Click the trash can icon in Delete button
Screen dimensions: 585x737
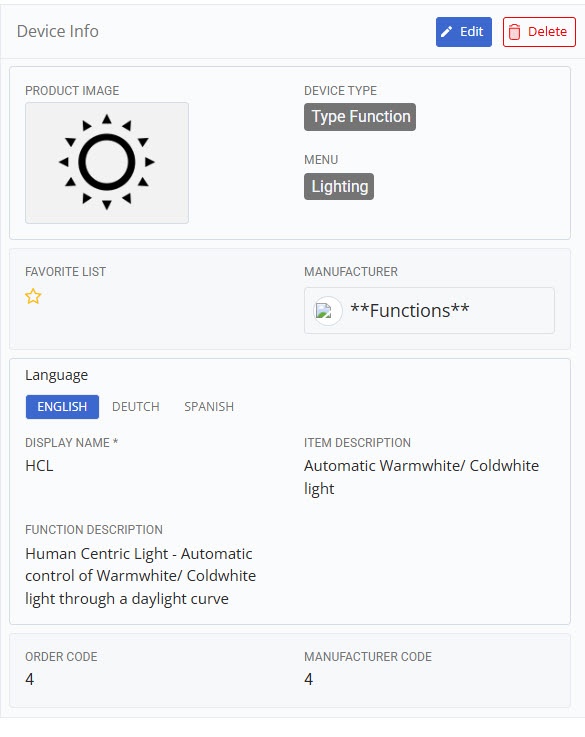tap(515, 32)
